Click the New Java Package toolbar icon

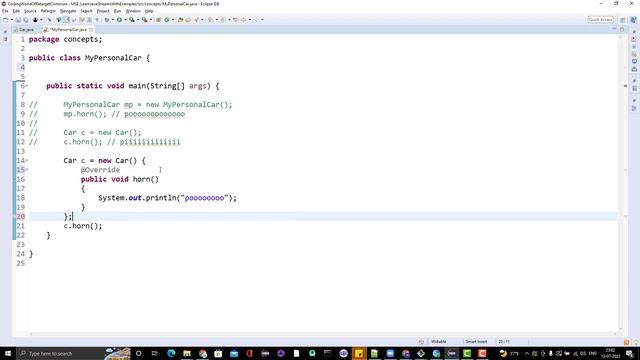158,20
